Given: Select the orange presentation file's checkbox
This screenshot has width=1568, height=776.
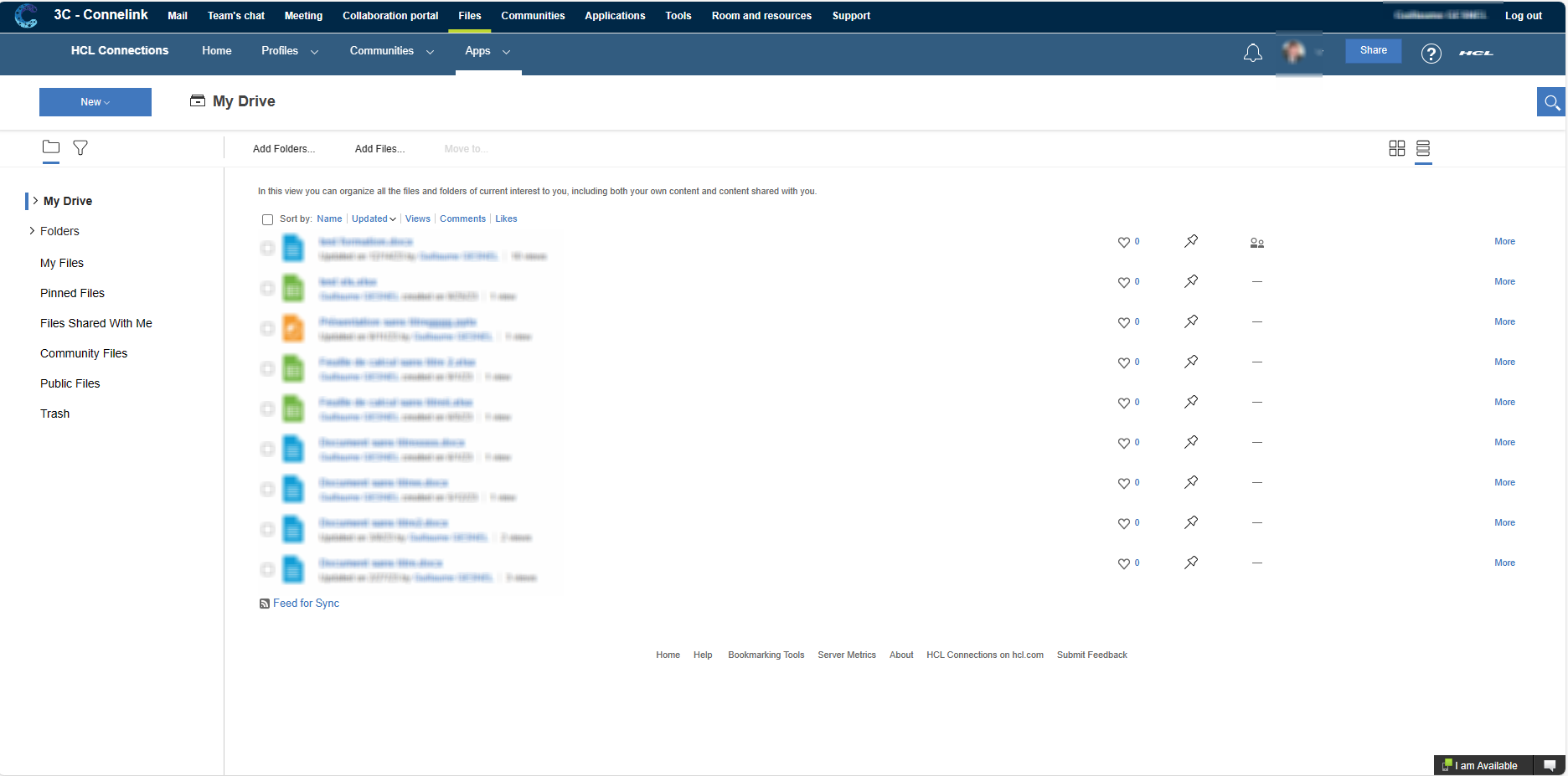Looking at the screenshot, I should [267, 328].
